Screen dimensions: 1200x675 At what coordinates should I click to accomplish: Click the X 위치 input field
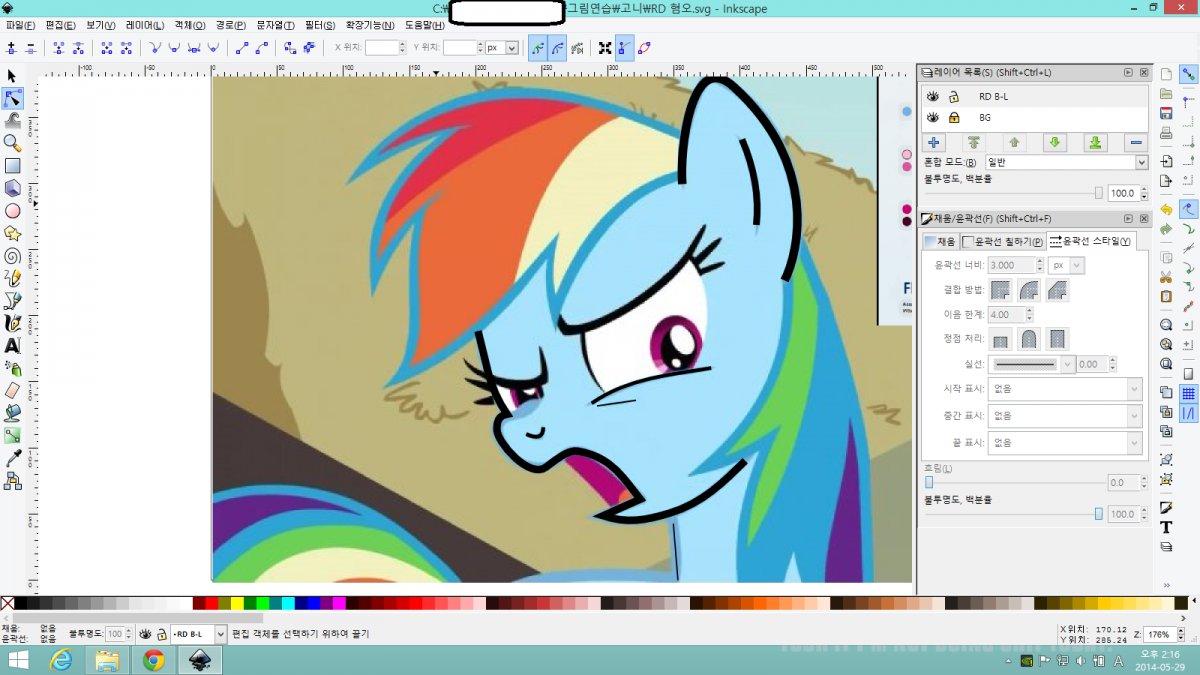[x=382, y=47]
